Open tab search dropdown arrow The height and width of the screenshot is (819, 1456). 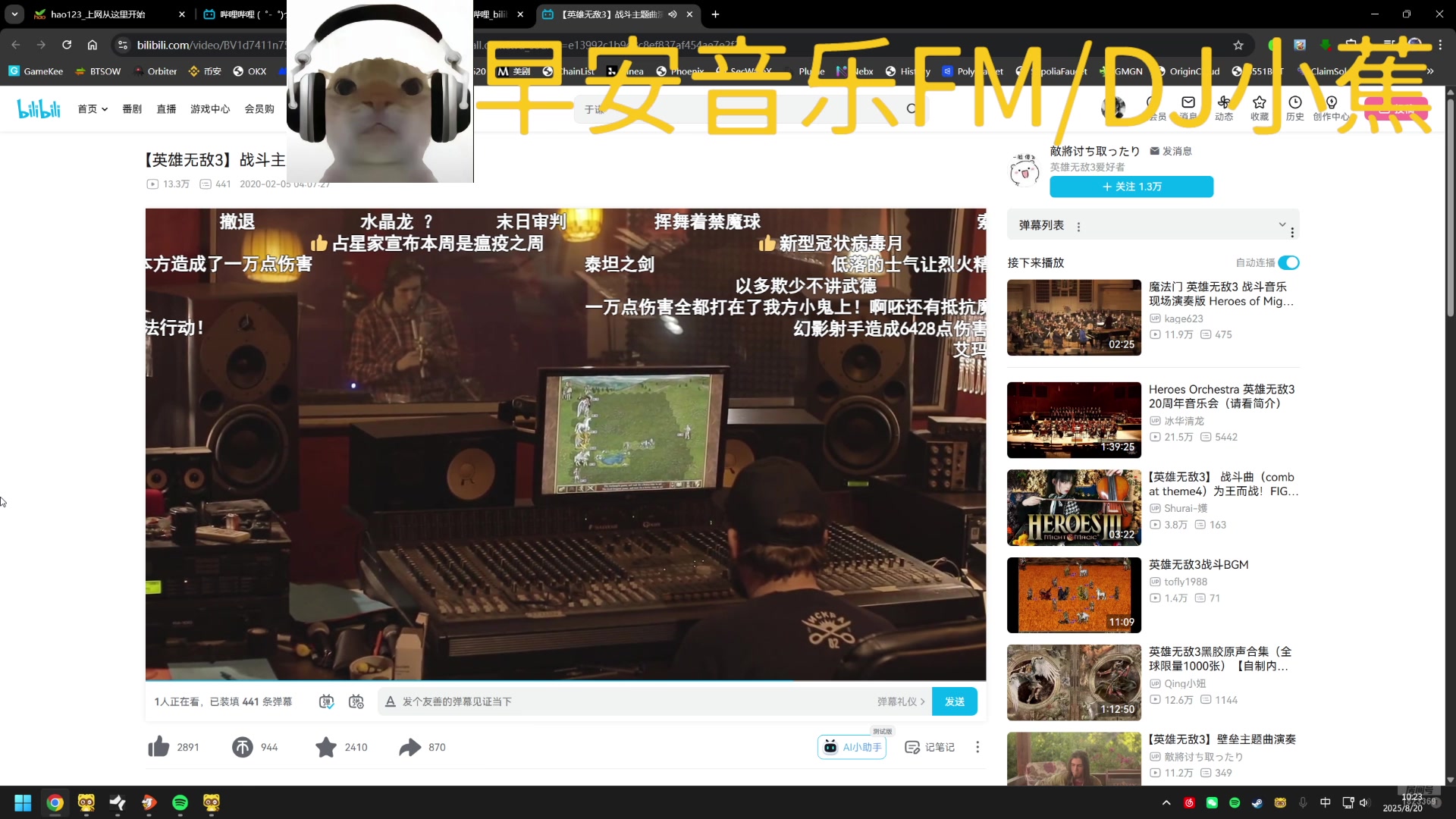click(14, 14)
